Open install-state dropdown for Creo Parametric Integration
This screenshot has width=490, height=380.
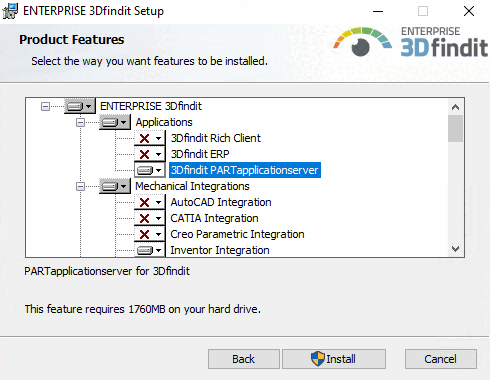tap(150, 234)
